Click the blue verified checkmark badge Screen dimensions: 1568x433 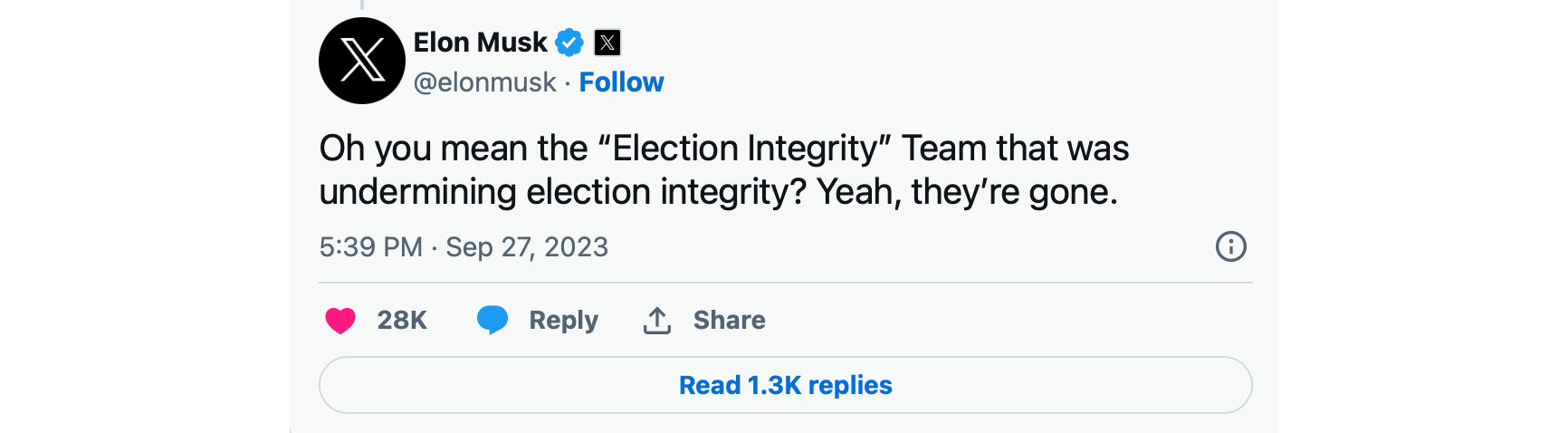pyautogui.click(x=569, y=43)
